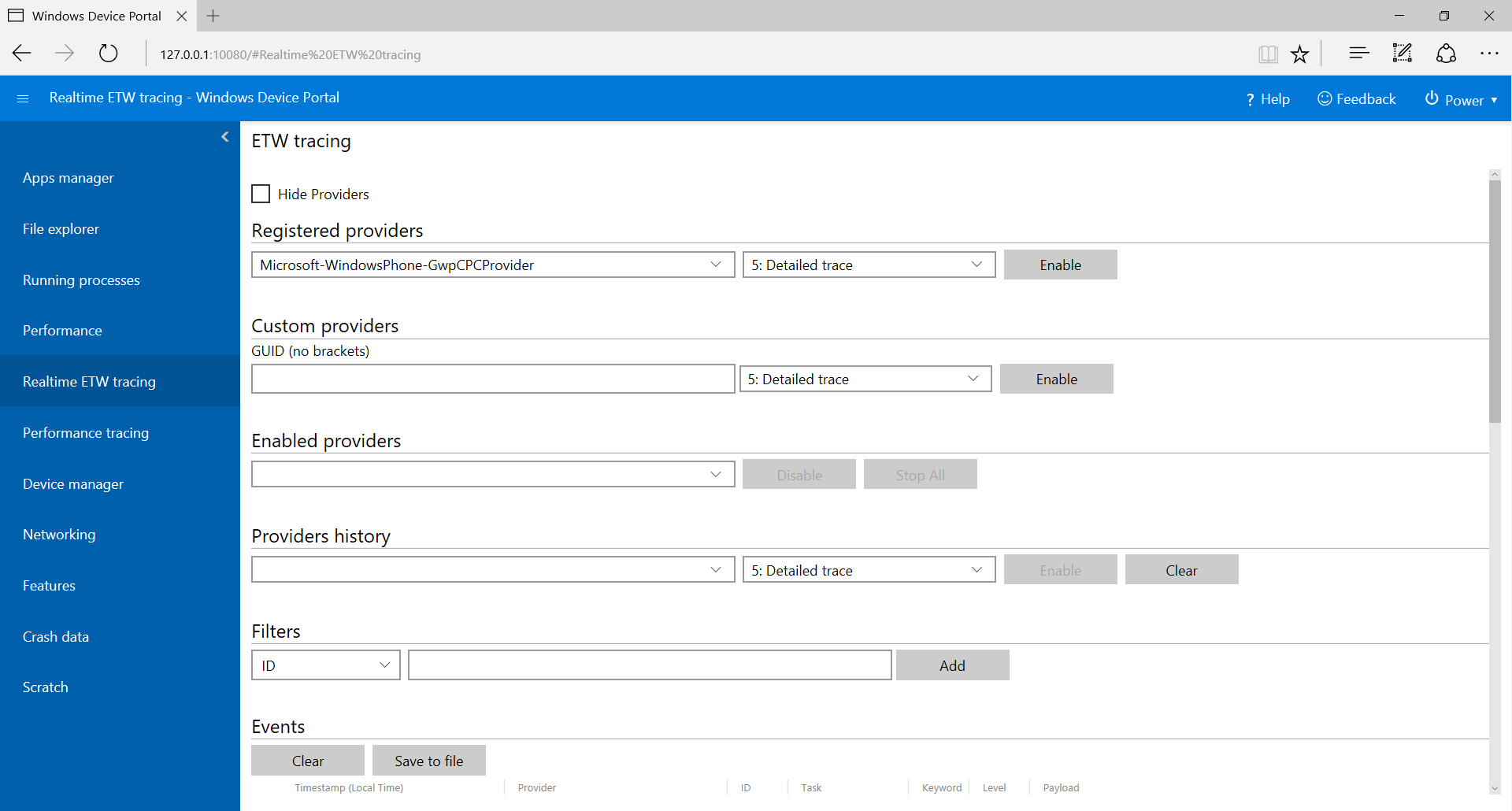Screen dimensions: 1512x811
Task: Click the Power icon in the header
Action: (1431, 98)
